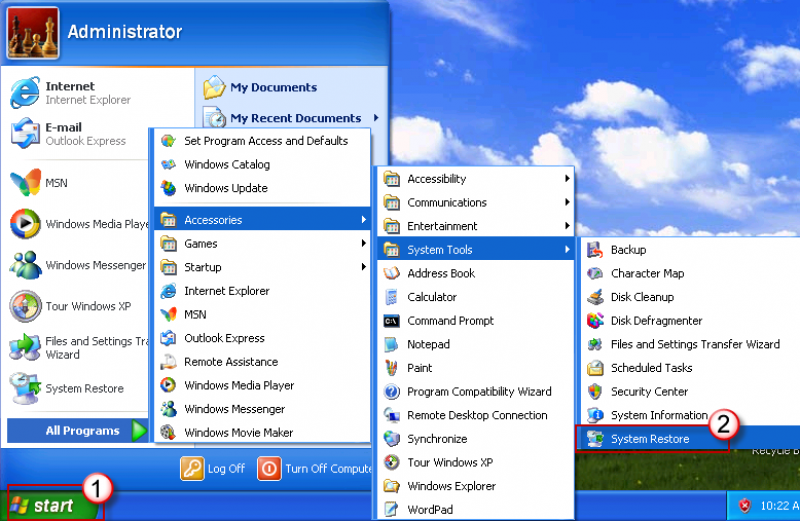This screenshot has width=800, height=521.
Task: Expand the Accessibility submenu arrow
Action: 567,179
